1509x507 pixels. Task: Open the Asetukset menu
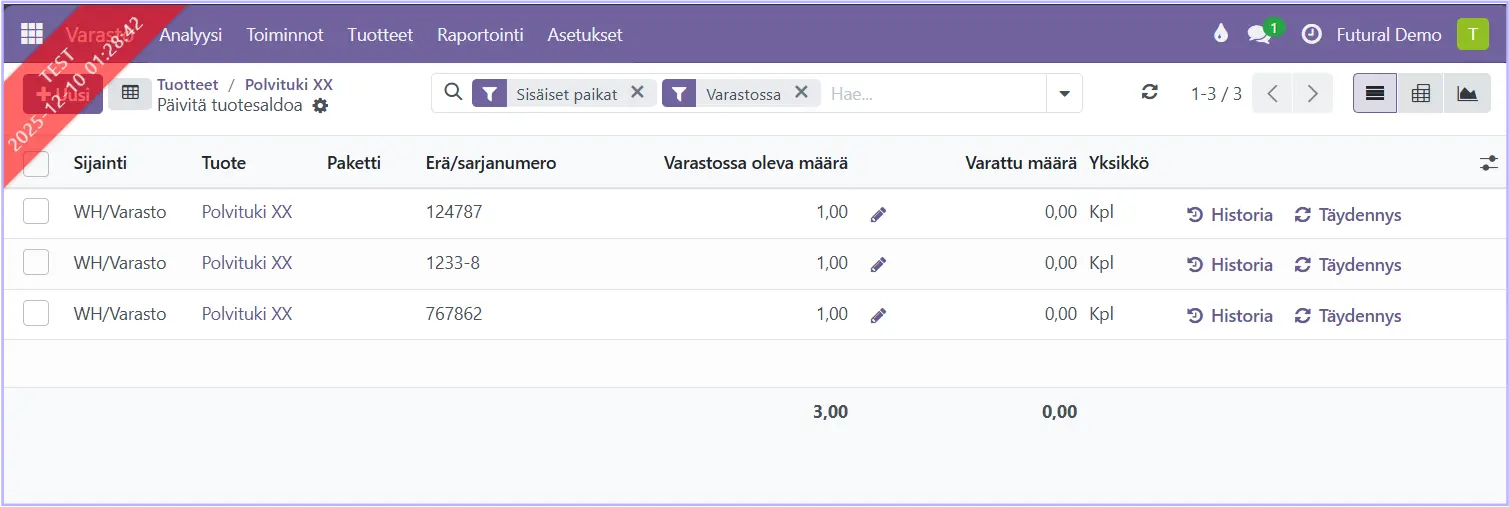coord(585,34)
